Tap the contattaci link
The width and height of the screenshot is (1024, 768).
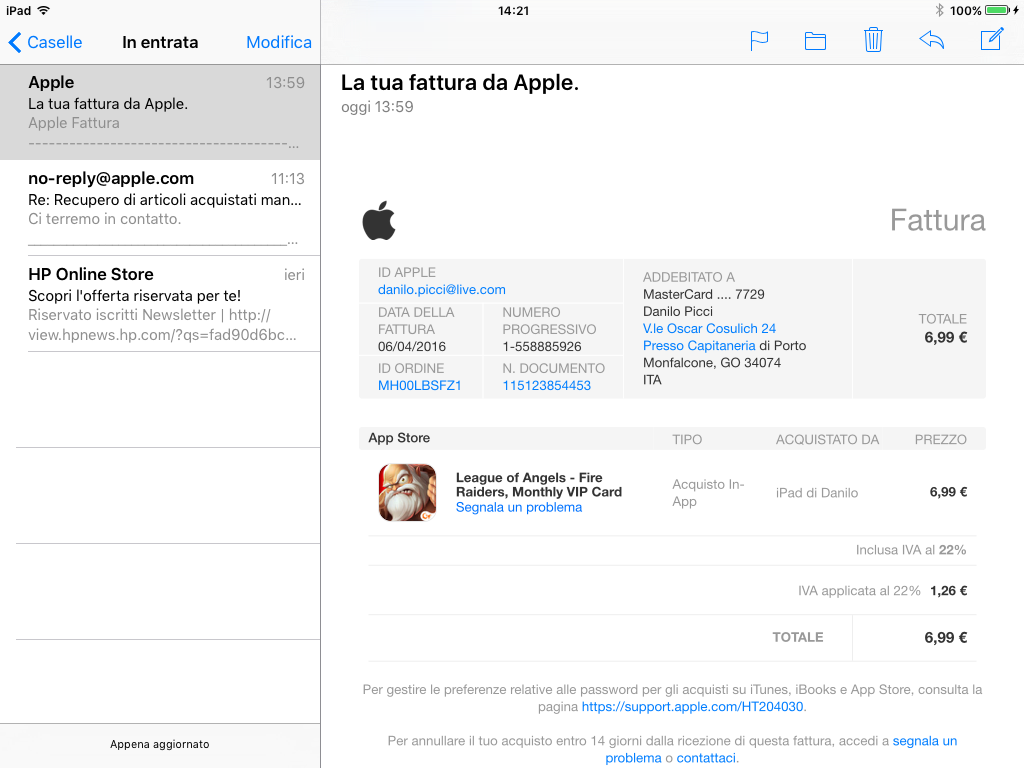click(706, 758)
